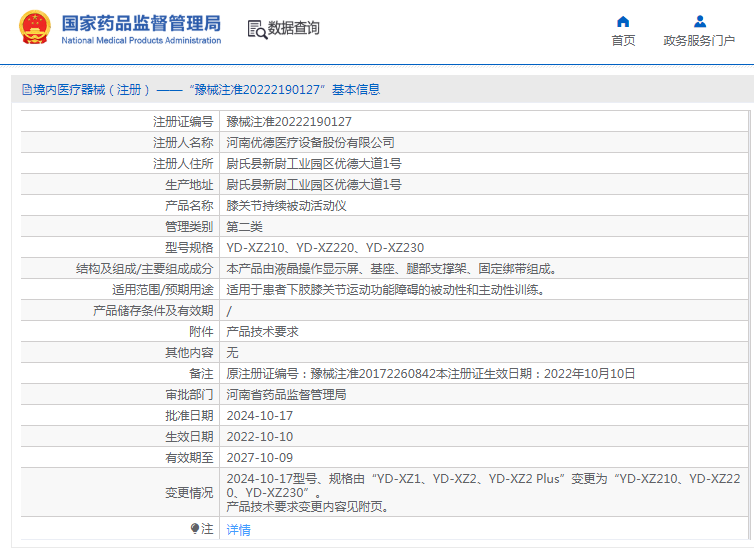
Task: Click 注册人住所 address value cell
Action: 314,164
